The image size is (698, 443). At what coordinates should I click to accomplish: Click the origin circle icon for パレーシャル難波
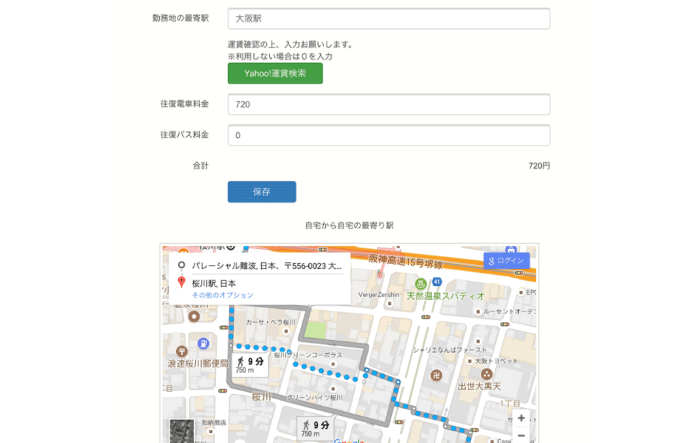[x=181, y=266]
